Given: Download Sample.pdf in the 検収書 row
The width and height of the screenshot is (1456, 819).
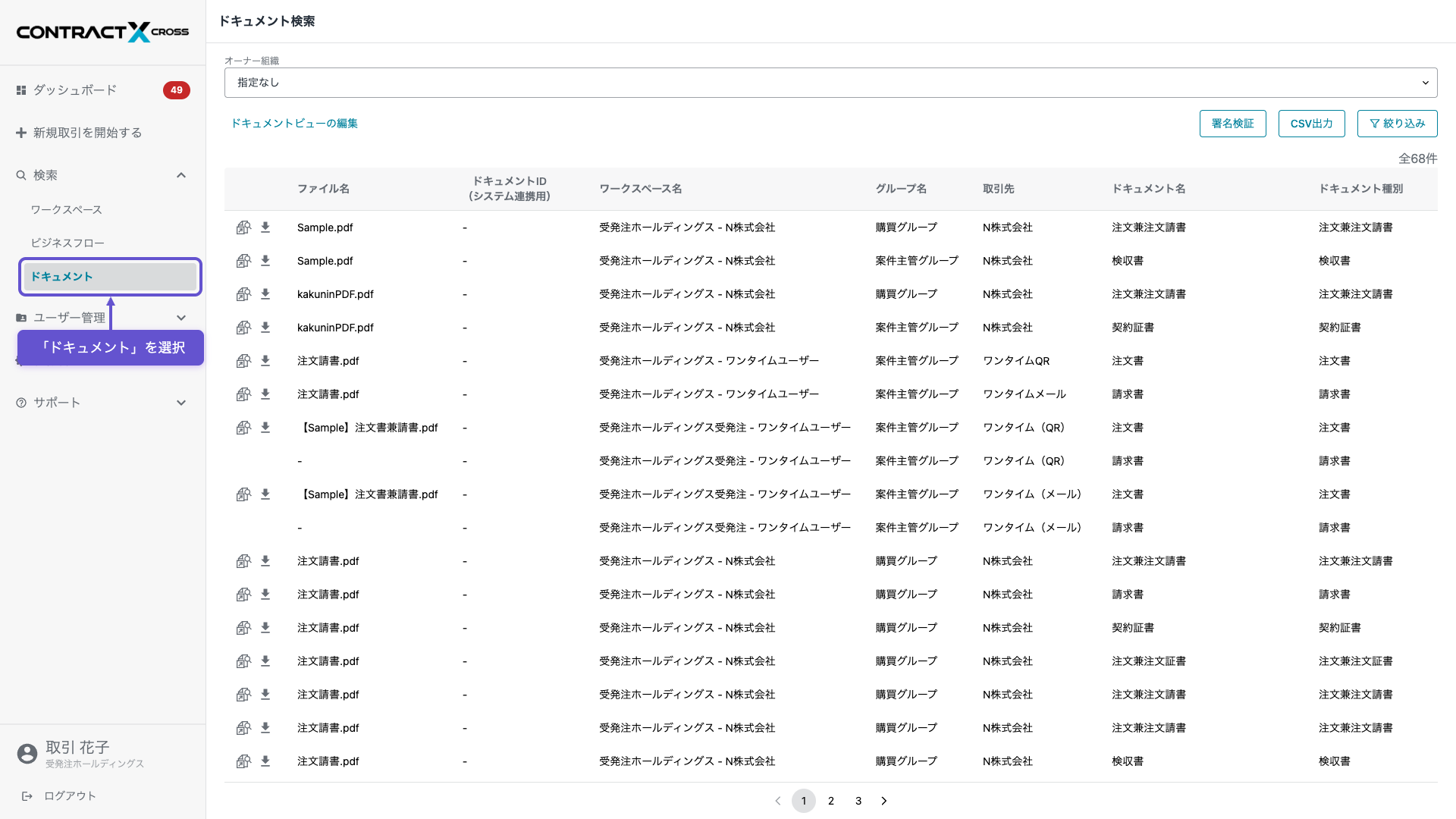Looking at the screenshot, I should (265, 261).
